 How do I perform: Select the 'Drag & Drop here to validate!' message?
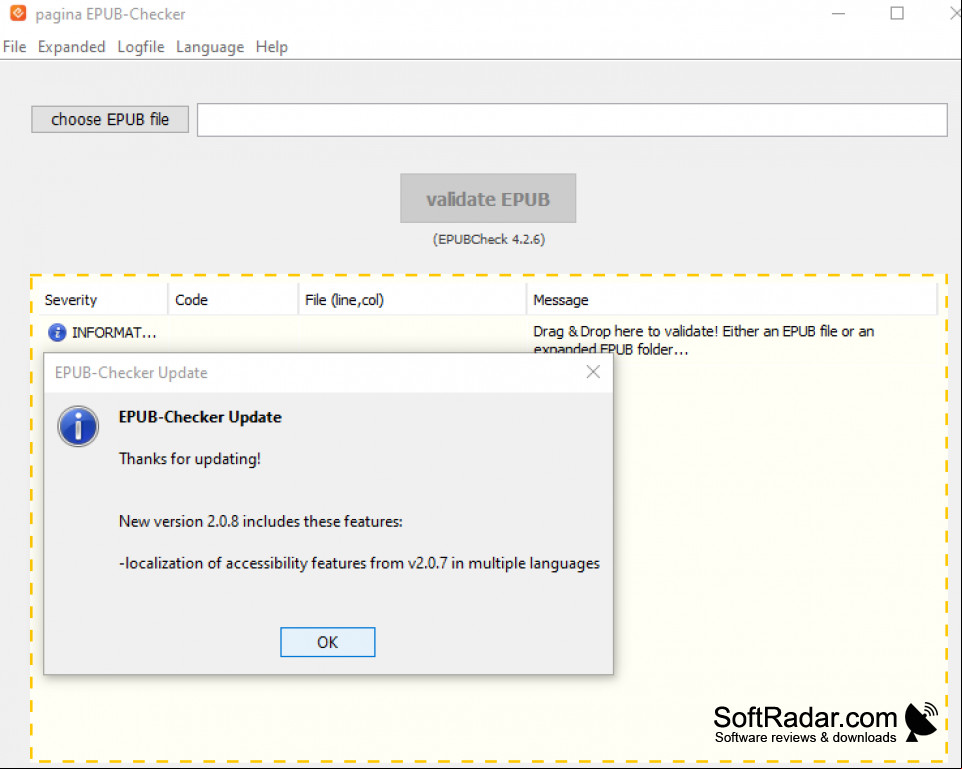click(x=704, y=340)
